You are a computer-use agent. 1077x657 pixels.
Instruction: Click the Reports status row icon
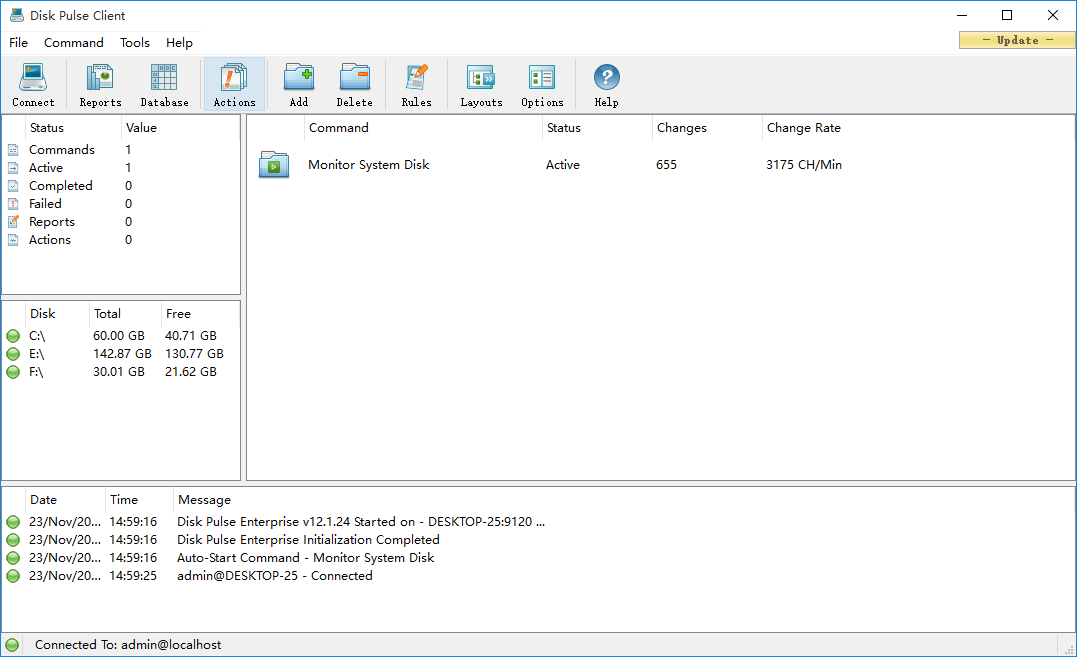pos(13,222)
